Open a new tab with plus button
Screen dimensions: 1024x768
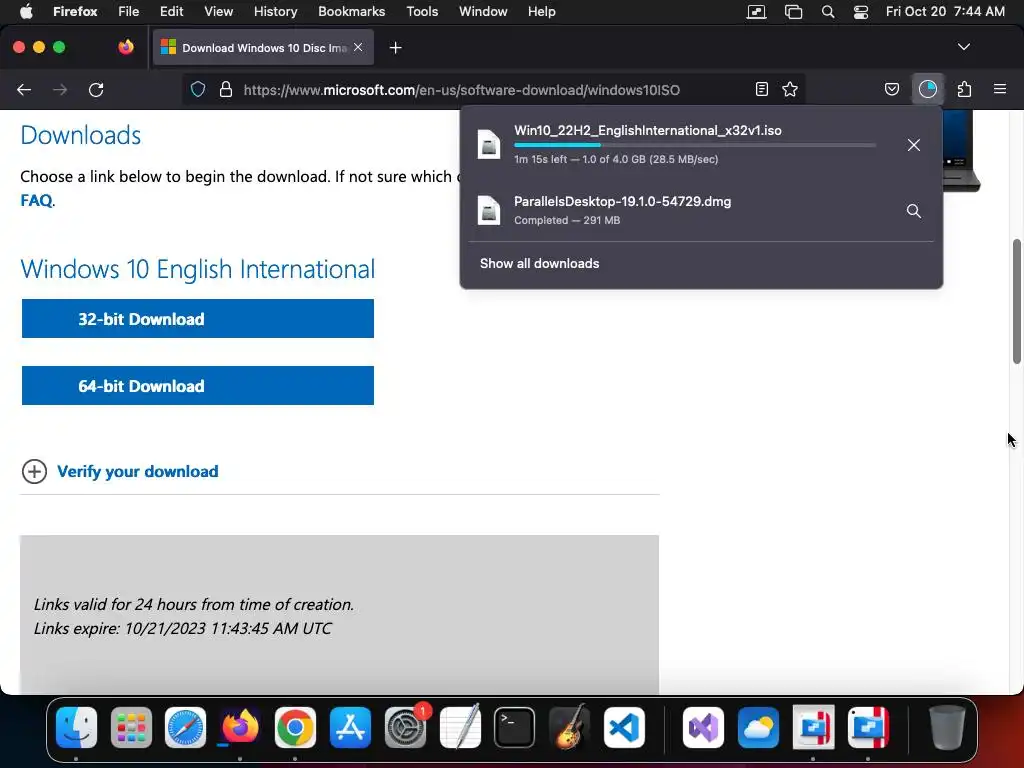pos(395,48)
